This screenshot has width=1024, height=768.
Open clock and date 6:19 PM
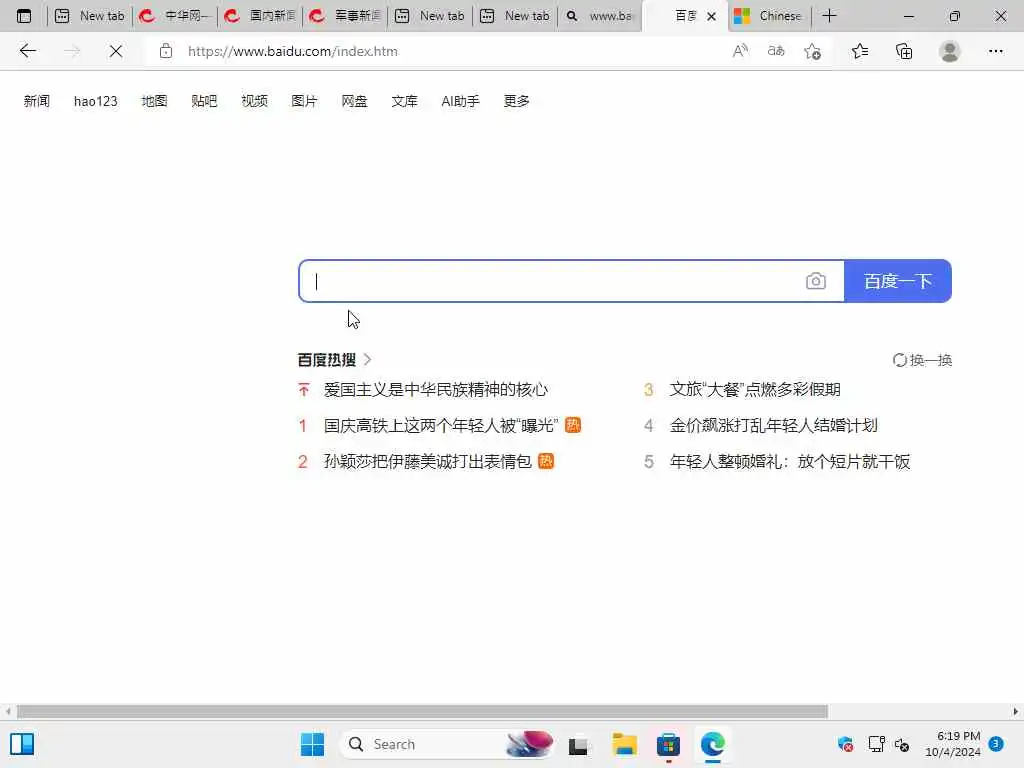pos(953,744)
